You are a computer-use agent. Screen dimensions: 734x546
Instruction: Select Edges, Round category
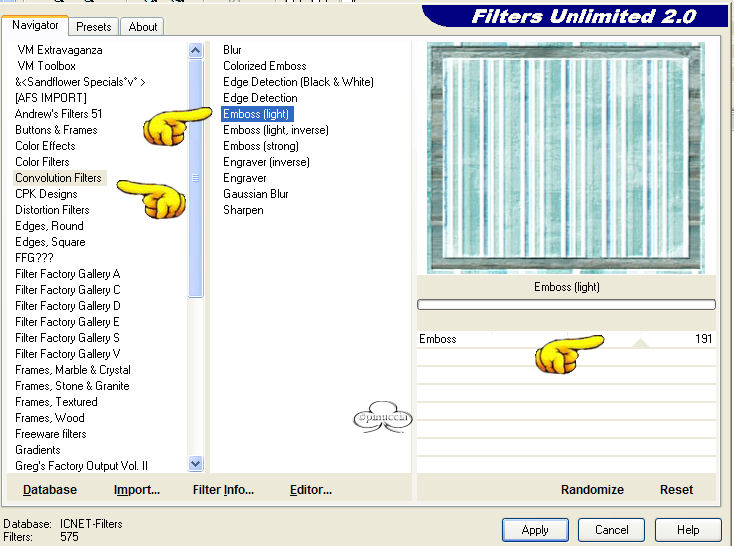pos(50,226)
